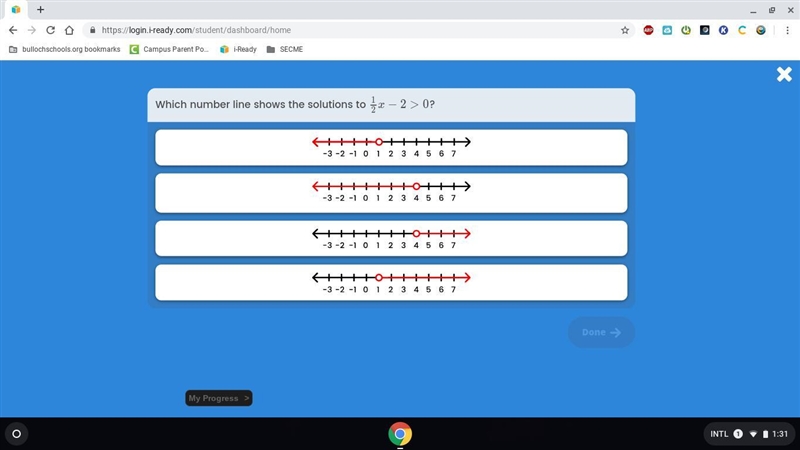Image resolution: width=800 pixels, height=450 pixels.
Task: Open the notification count badge
Action: coord(738,434)
